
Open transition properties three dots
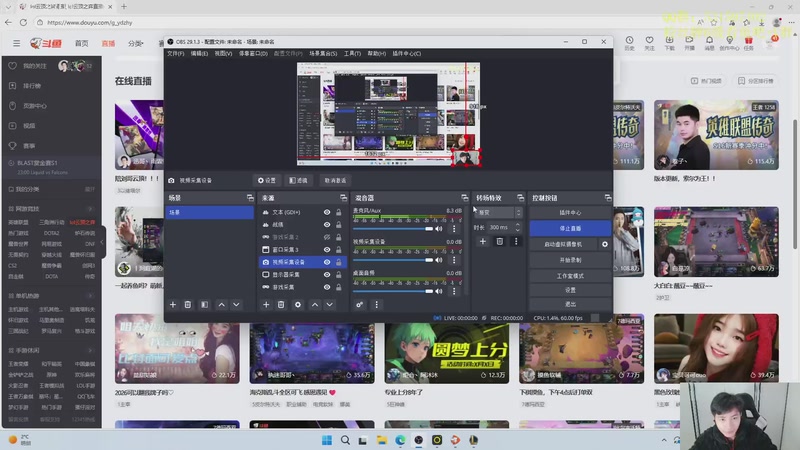(x=516, y=241)
